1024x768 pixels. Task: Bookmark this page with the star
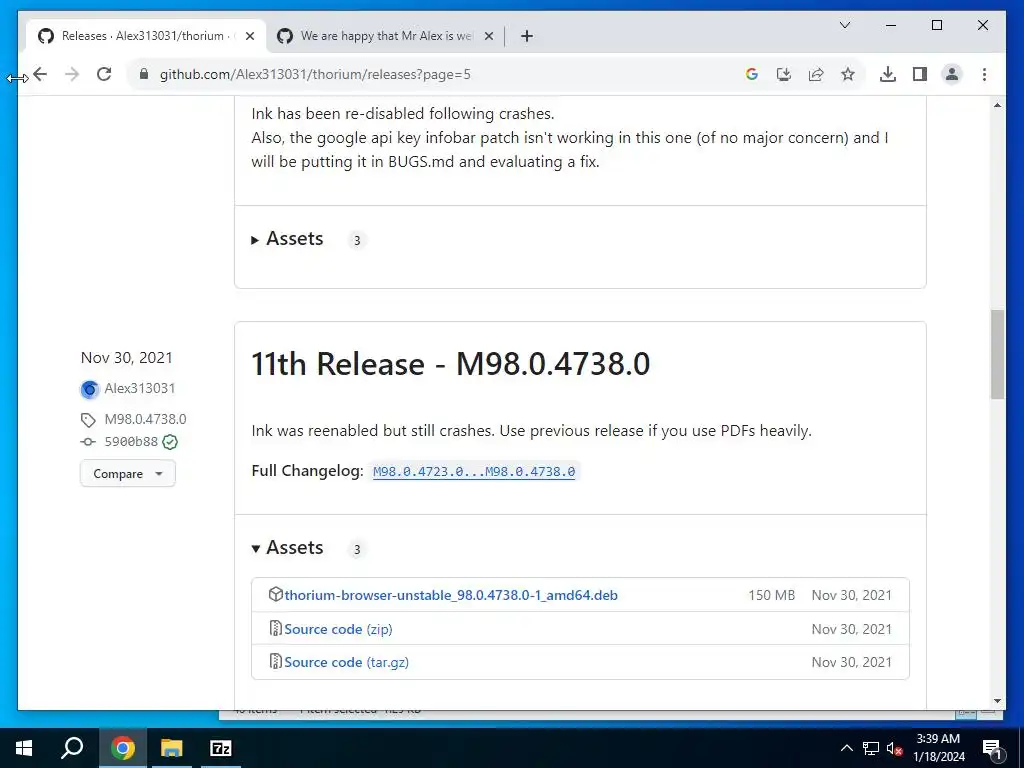click(x=848, y=74)
